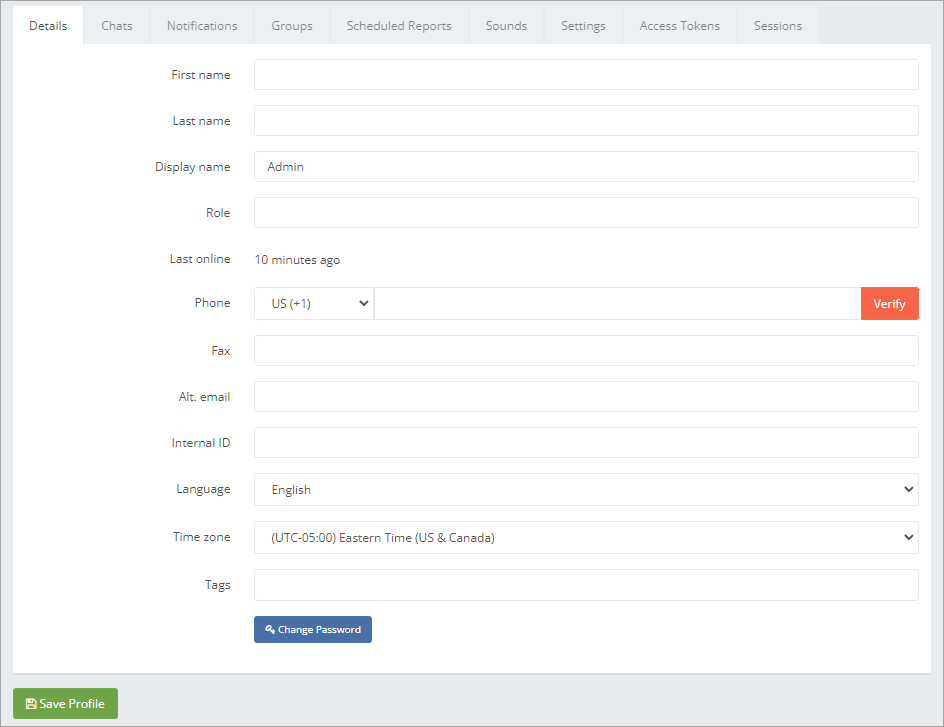This screenshot has width=944, height=727.
Task: View the Access Tokens tab
Action: (679, 26)
